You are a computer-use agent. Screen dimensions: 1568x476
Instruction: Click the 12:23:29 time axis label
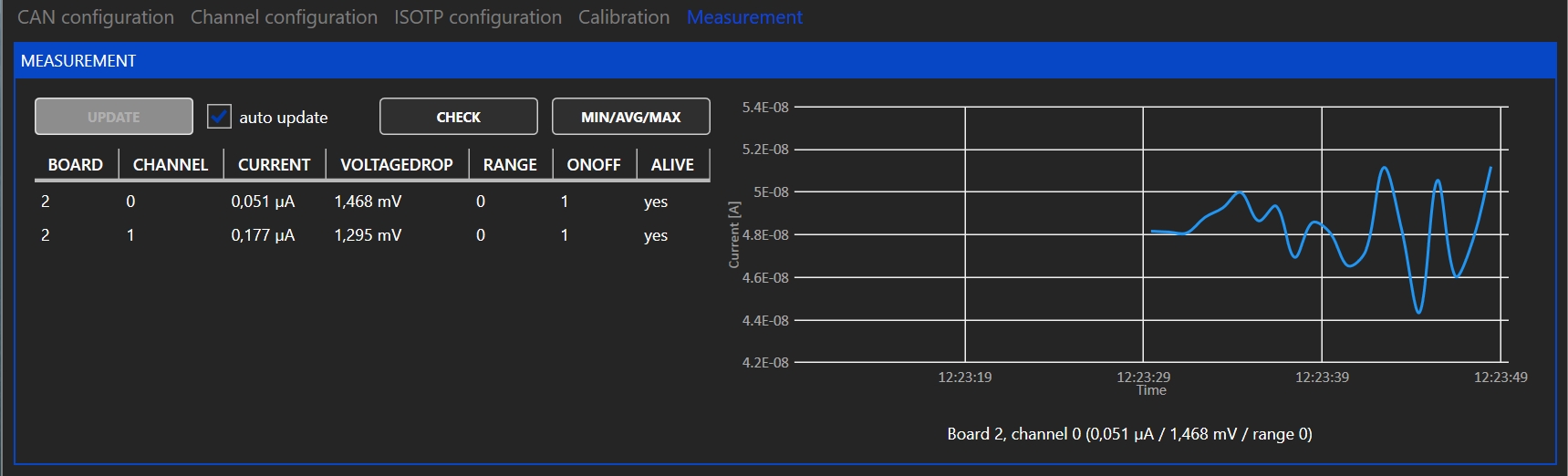click(x=1143, y=377)
